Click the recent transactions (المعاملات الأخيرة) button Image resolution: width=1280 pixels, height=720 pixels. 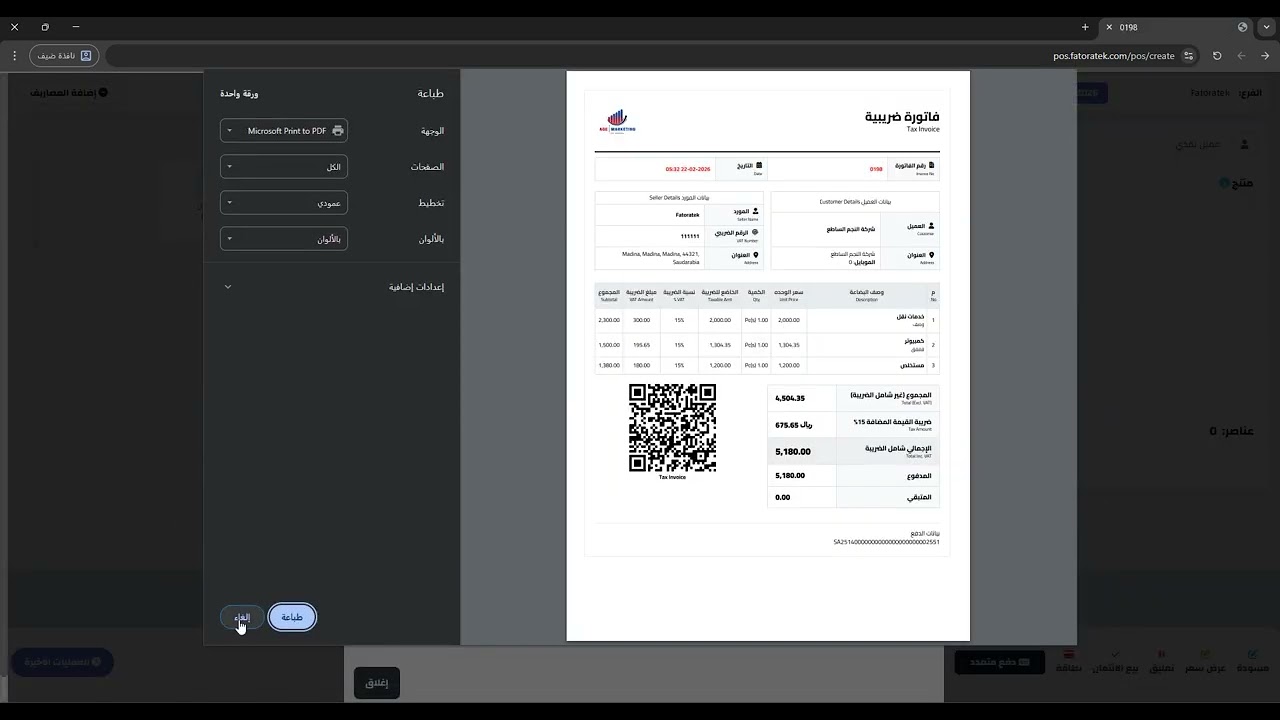tap(62, 662)
